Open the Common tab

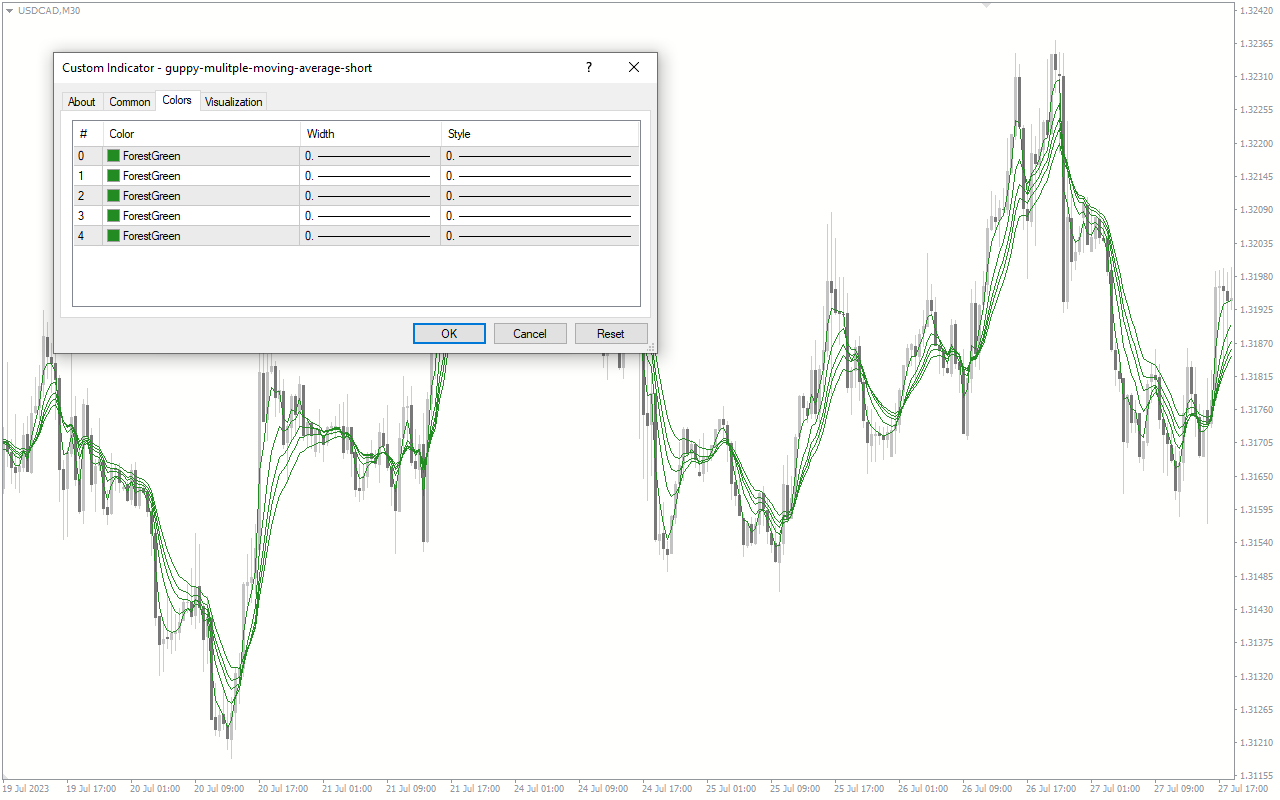pos(130,102)
